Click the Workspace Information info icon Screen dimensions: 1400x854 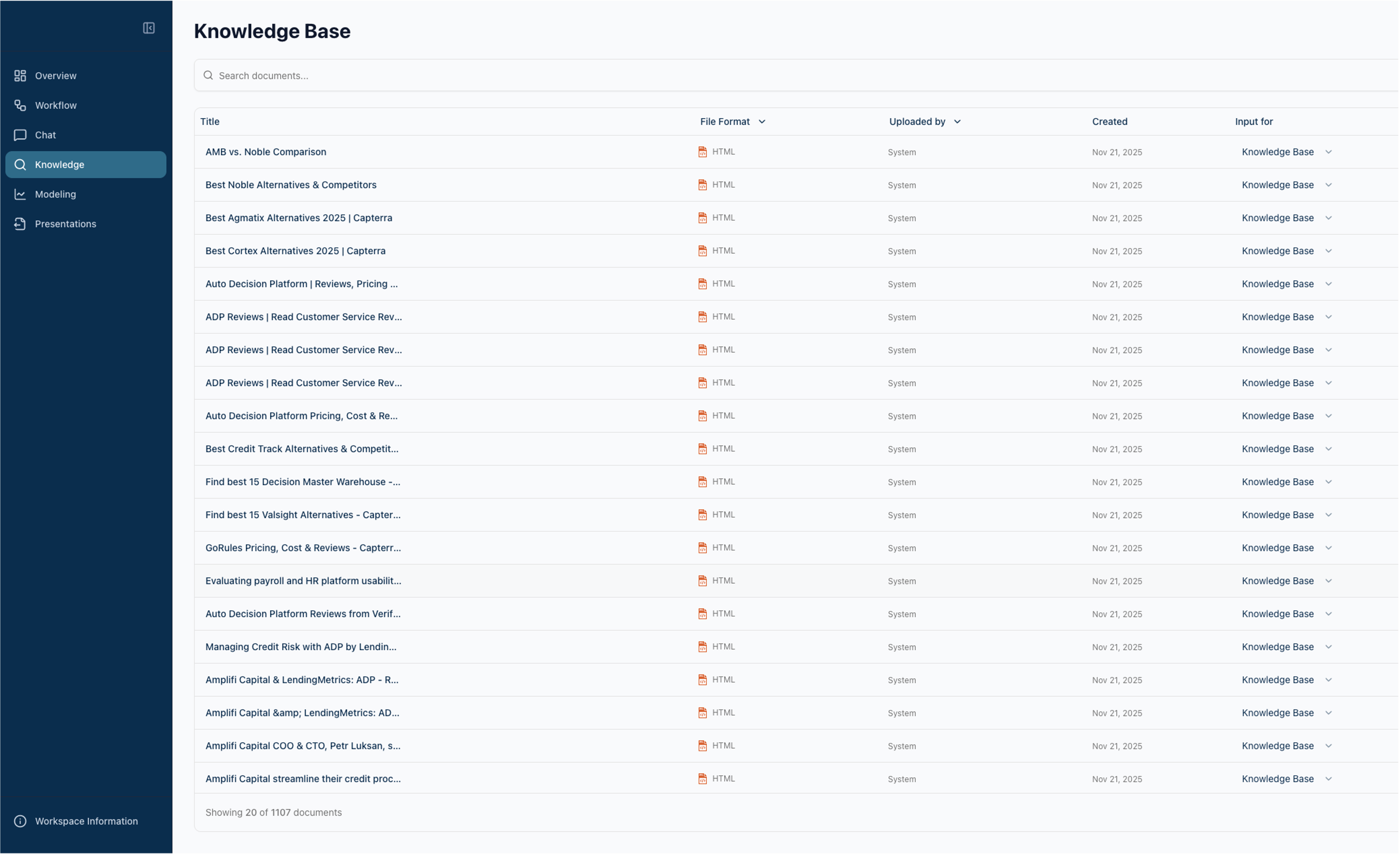tap(20, 821)
